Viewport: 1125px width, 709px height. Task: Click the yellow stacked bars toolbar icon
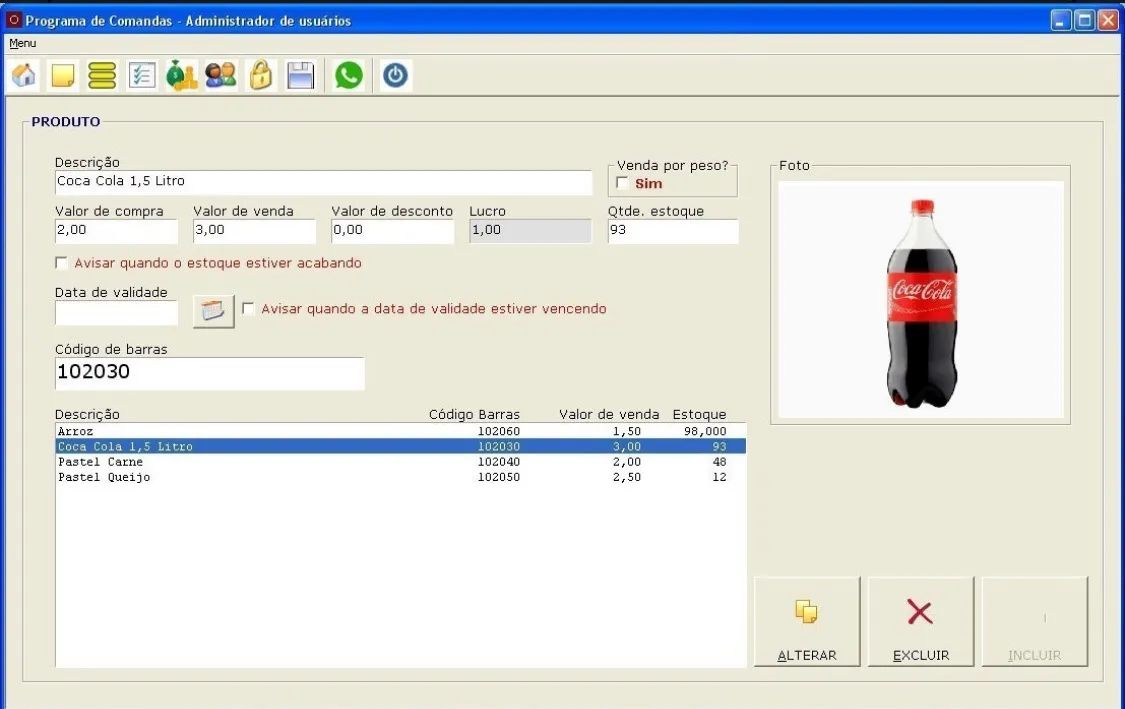click(x=102, y=76)
